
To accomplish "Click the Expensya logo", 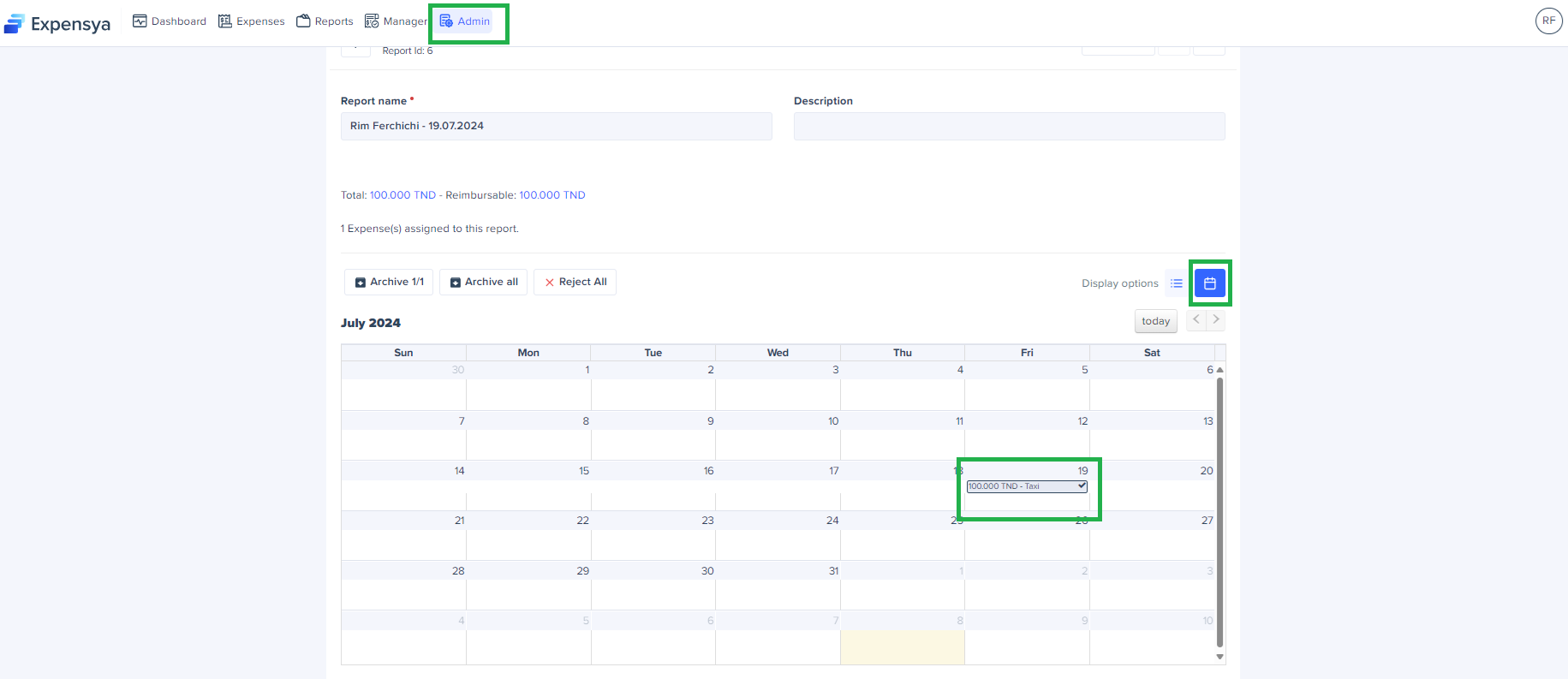I will (58, 23).
